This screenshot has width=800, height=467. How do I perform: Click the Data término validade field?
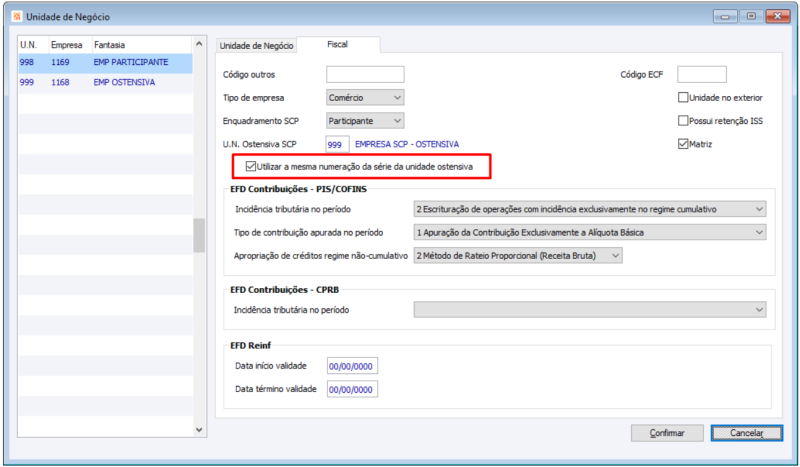(x=352, y=389)
